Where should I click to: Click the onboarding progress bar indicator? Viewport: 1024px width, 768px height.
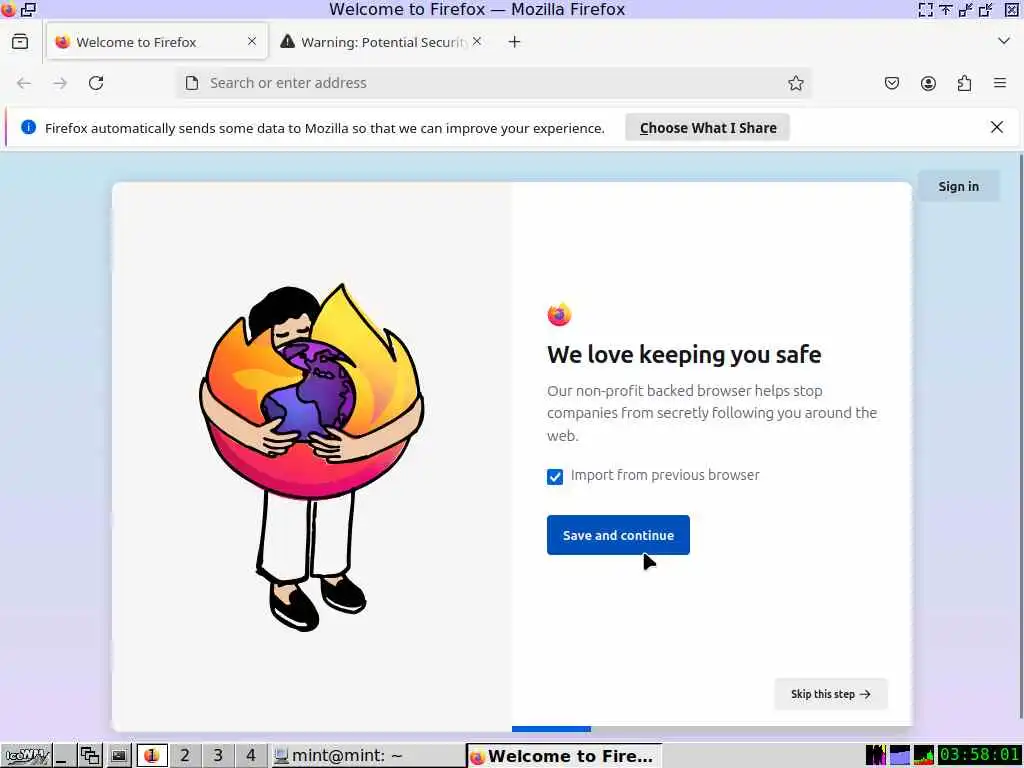[x=551, y=729]
